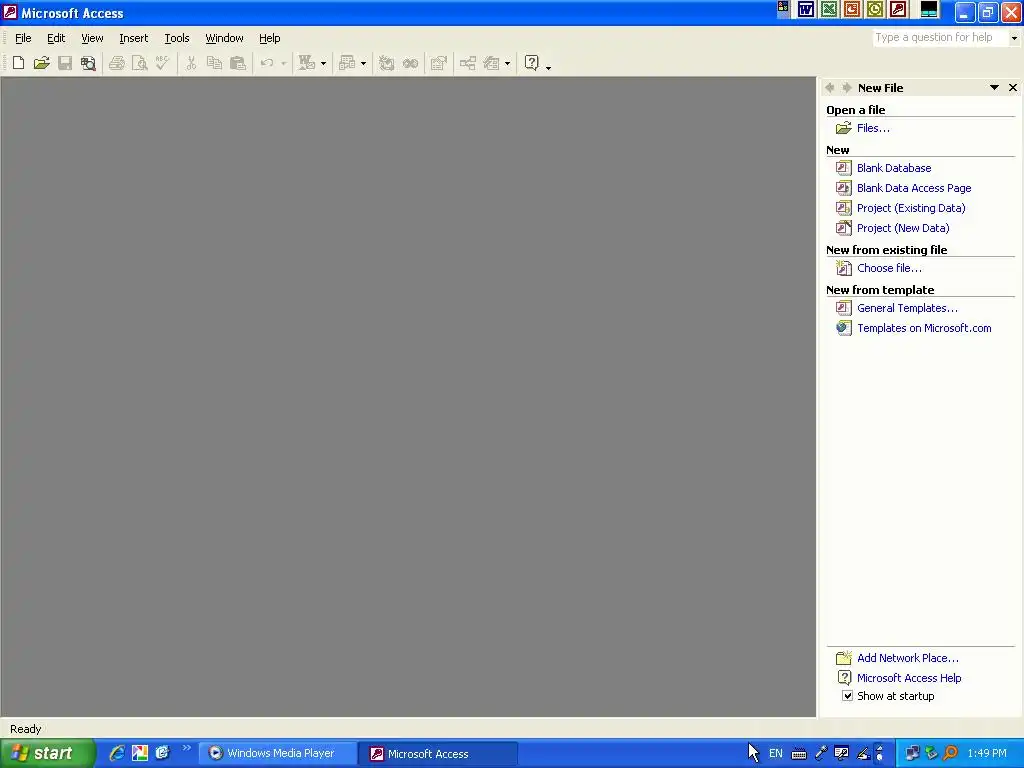Click the Copy toolbar icon
The height and width of the screenshot is (768, 1024).
point(214,63)
